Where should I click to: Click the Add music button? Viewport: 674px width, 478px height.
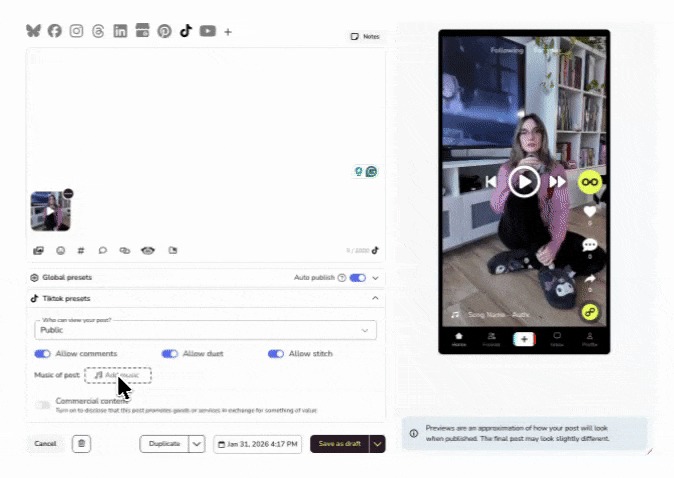(118, 375)
